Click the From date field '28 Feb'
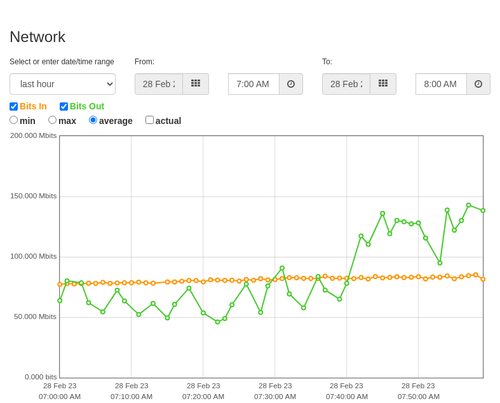The height and width of the screenshot is (403, 500). point(159,84)
